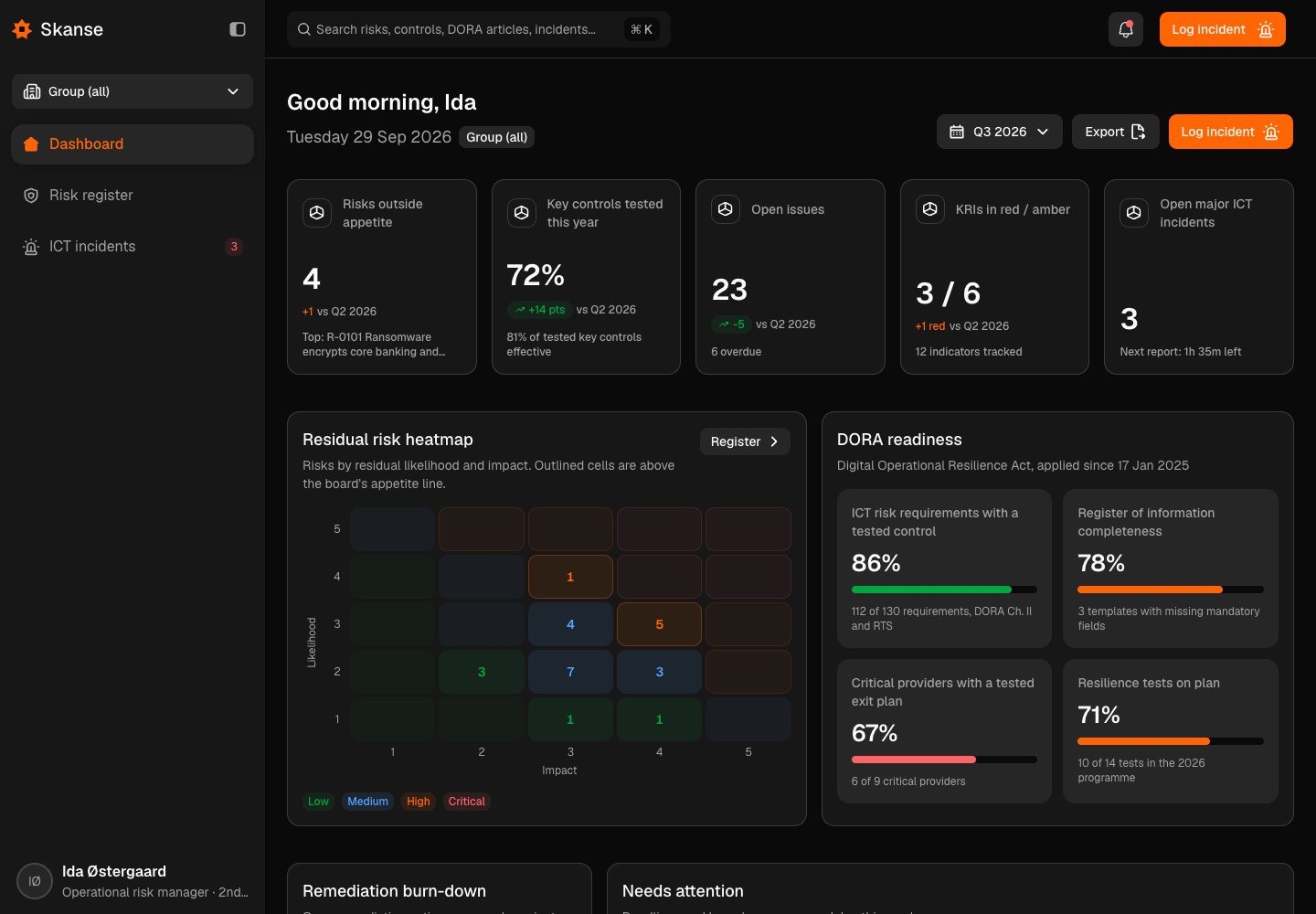Click the search magnifier icon
The height and width of the screenshot is (914, 1316).
click(304, 29)
